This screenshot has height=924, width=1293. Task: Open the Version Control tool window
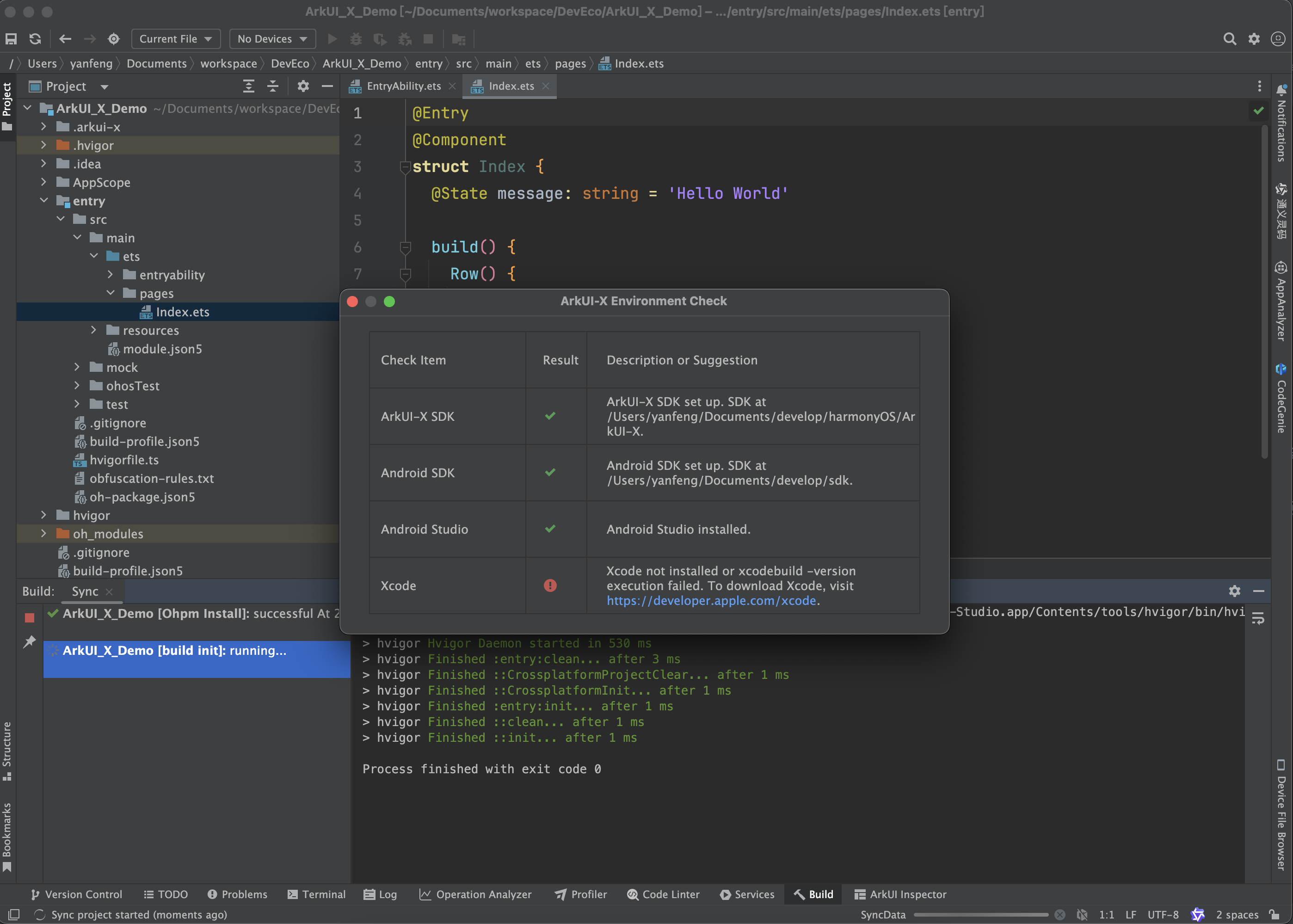coord(76,894)
